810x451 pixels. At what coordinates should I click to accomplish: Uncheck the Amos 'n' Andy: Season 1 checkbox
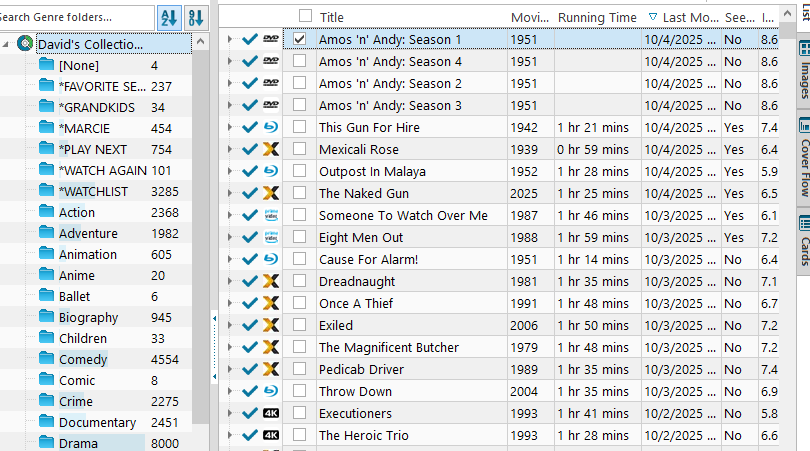click(x=300, y=39)
